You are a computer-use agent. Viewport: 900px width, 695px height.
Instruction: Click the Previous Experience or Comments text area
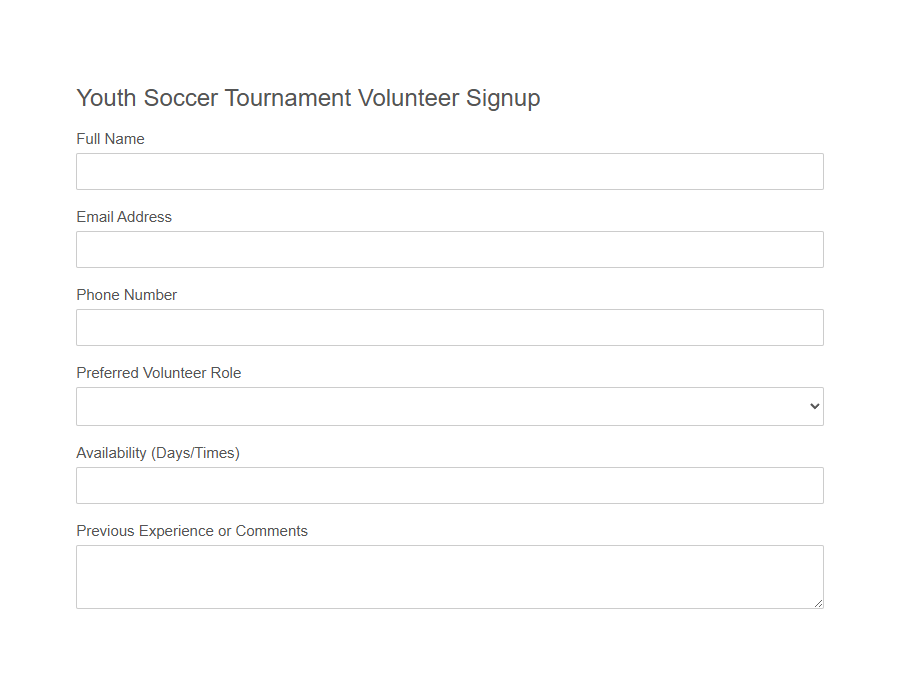point(450,576)
